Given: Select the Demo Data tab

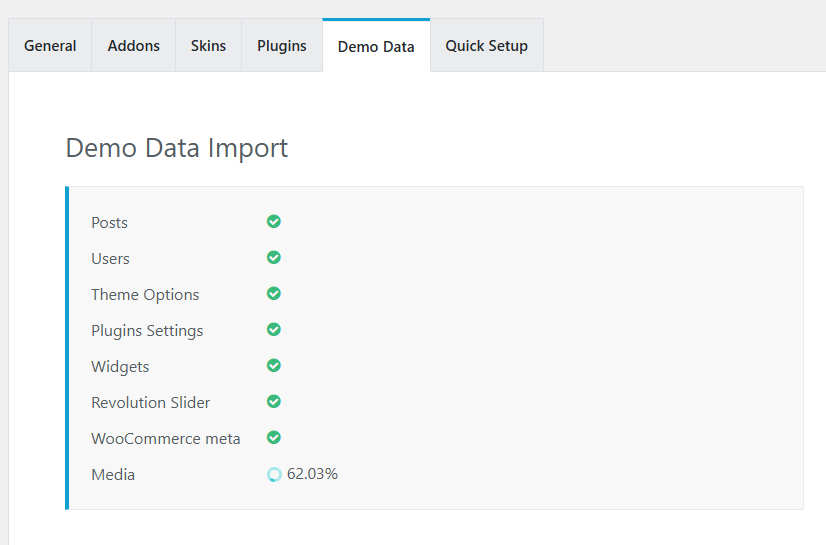Looking at the screenshot, I should coord(376,46).
